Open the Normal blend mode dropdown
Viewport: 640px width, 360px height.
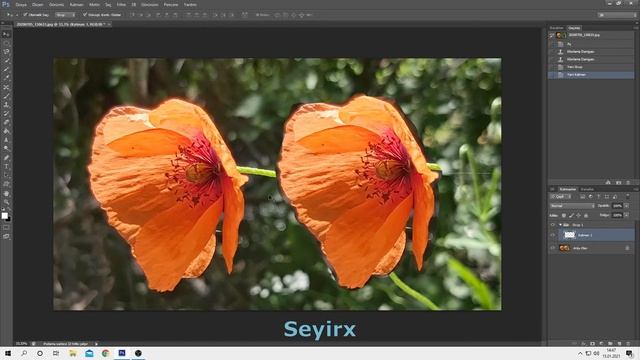[x=572, y=206]
